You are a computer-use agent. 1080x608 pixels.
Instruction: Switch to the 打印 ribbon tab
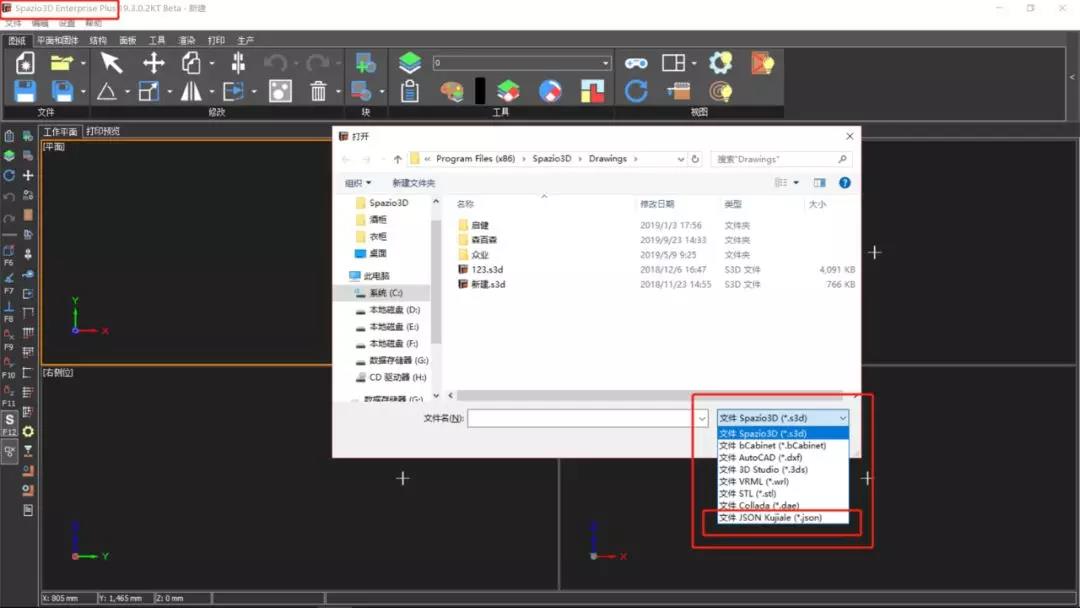click(216, 41)
